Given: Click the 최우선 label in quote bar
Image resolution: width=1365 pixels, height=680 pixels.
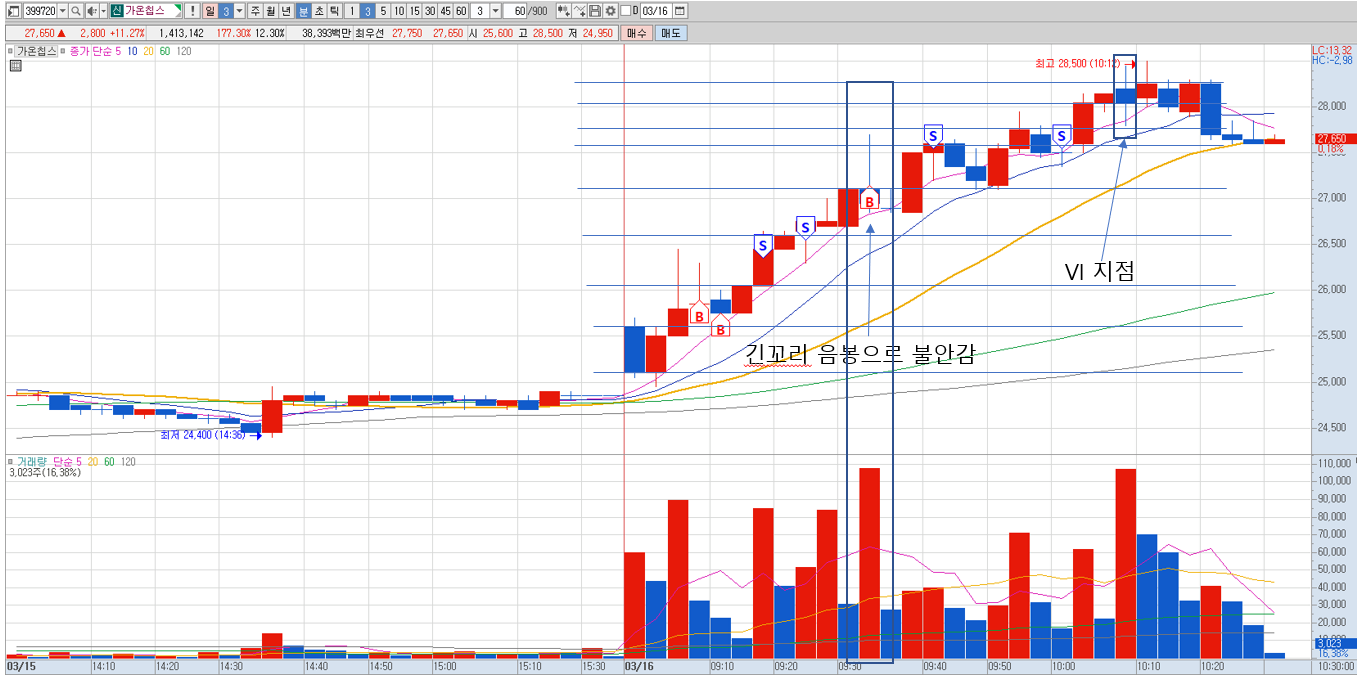Looking at the screenshot, I should (369, 33).
